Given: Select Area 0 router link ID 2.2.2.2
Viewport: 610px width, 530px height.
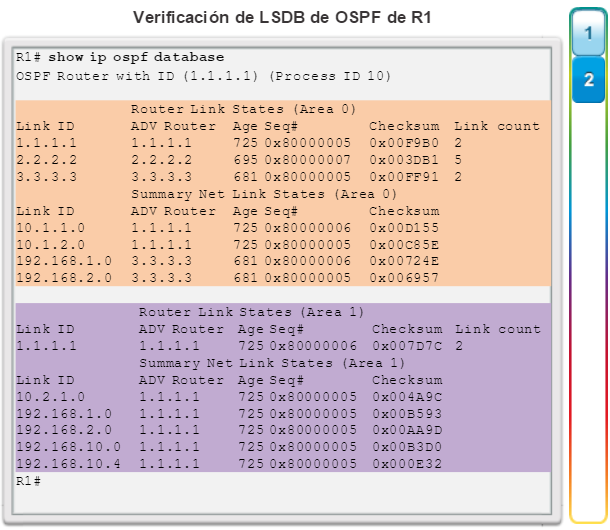Looking at the screenshot, I should point(46,160).
